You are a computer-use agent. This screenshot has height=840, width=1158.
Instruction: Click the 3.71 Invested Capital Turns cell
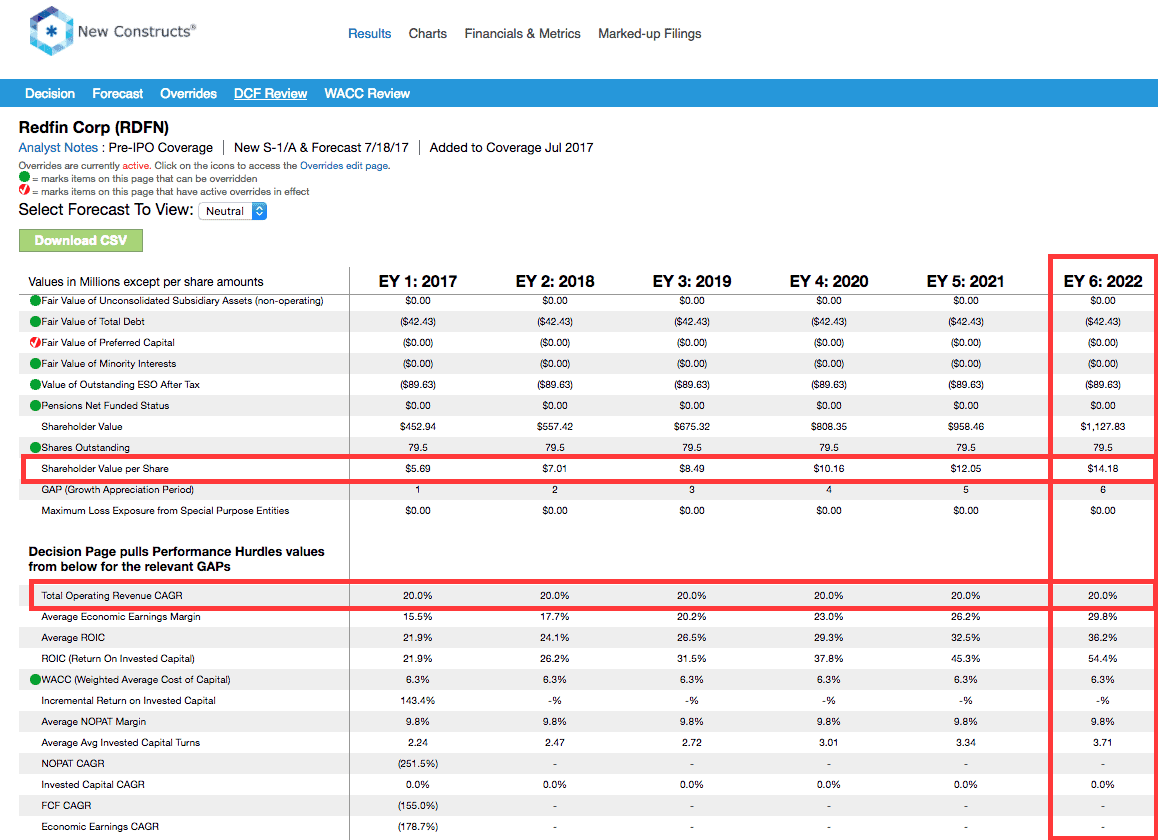[x=1103, y=742]
